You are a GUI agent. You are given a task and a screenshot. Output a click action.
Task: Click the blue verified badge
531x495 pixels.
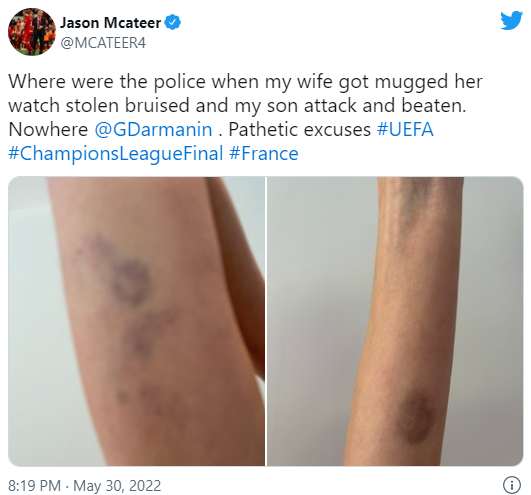coord(173,23)
